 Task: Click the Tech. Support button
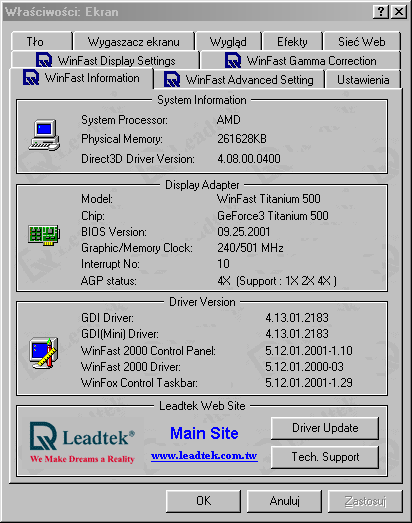coord(325,457)
